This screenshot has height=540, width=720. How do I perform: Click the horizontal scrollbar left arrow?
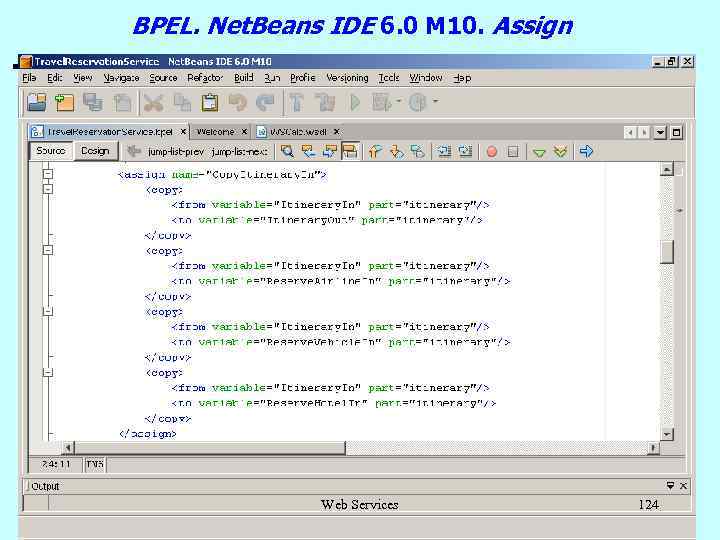pyautogui.click(x=68, y=447)
